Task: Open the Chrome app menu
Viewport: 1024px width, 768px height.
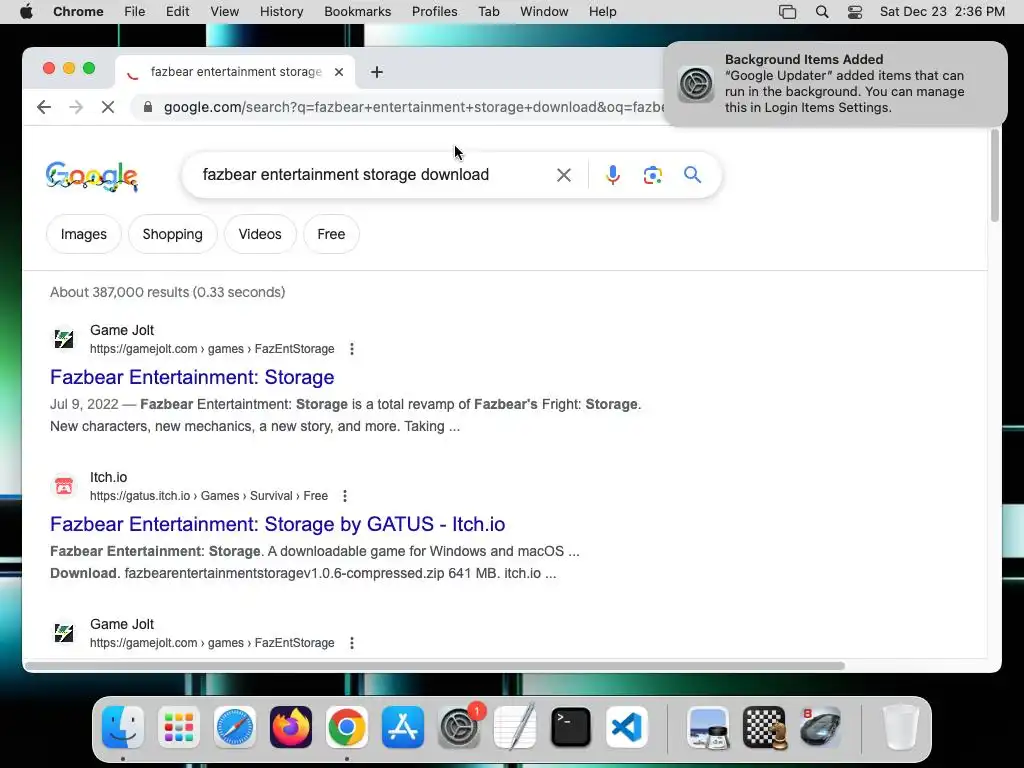Action: [x=78, y=12]
